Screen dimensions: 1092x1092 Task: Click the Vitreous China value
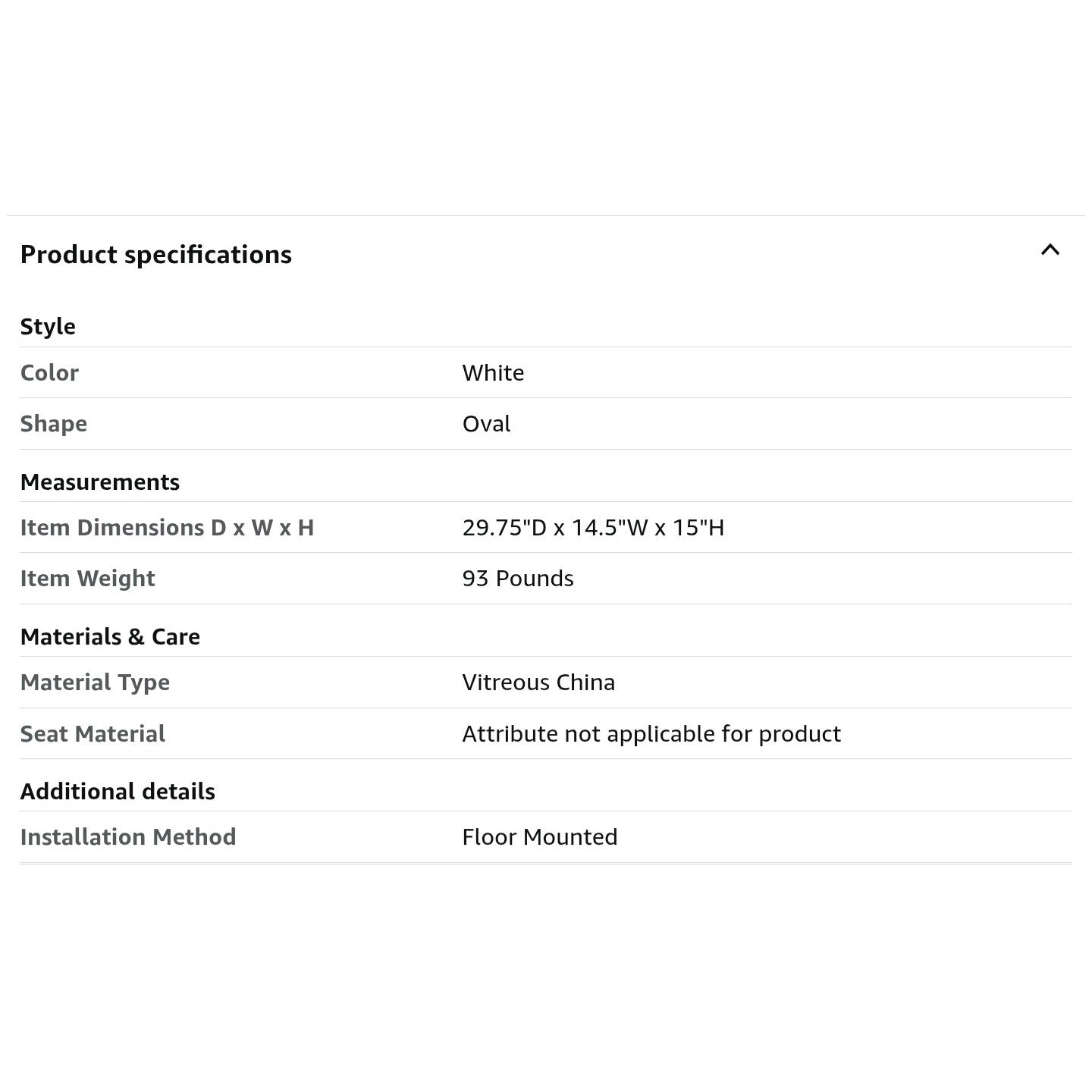[x=538, y=682]
